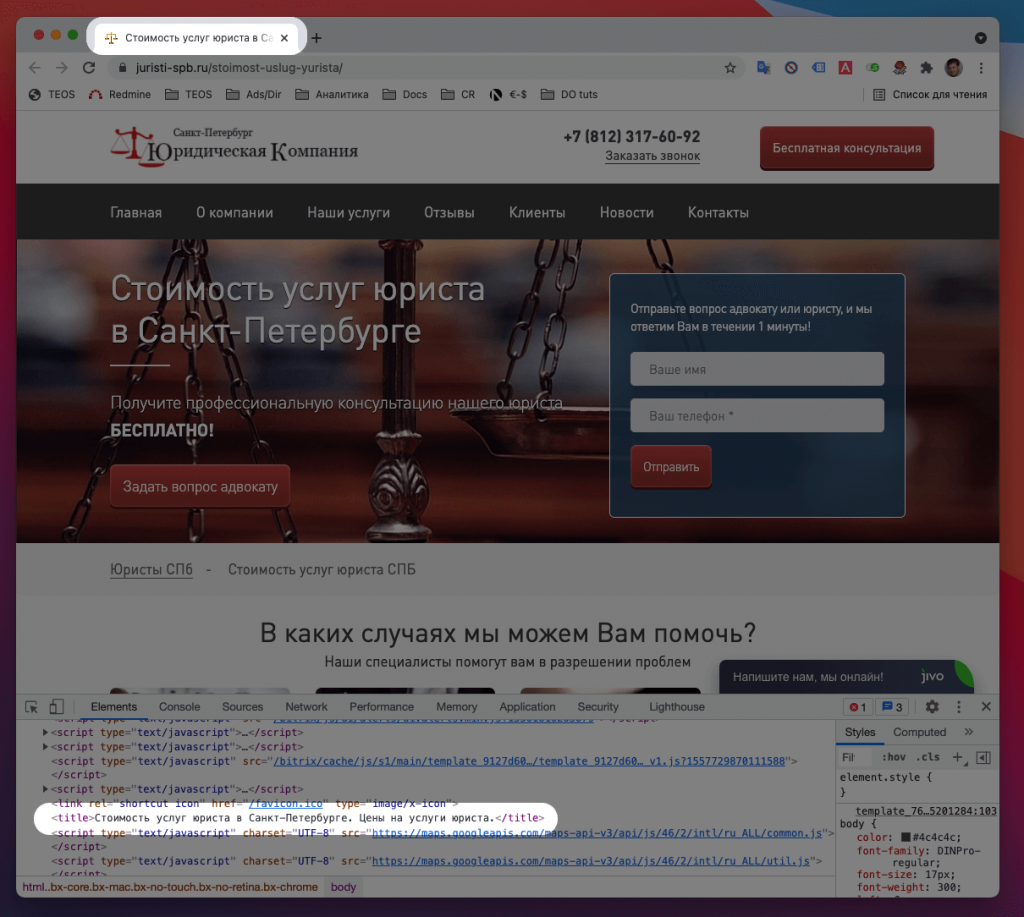Open the Отзывы menu item
Image resolution: width=1024 pixels, height=917 pixels.
click(x=449, y=213)
